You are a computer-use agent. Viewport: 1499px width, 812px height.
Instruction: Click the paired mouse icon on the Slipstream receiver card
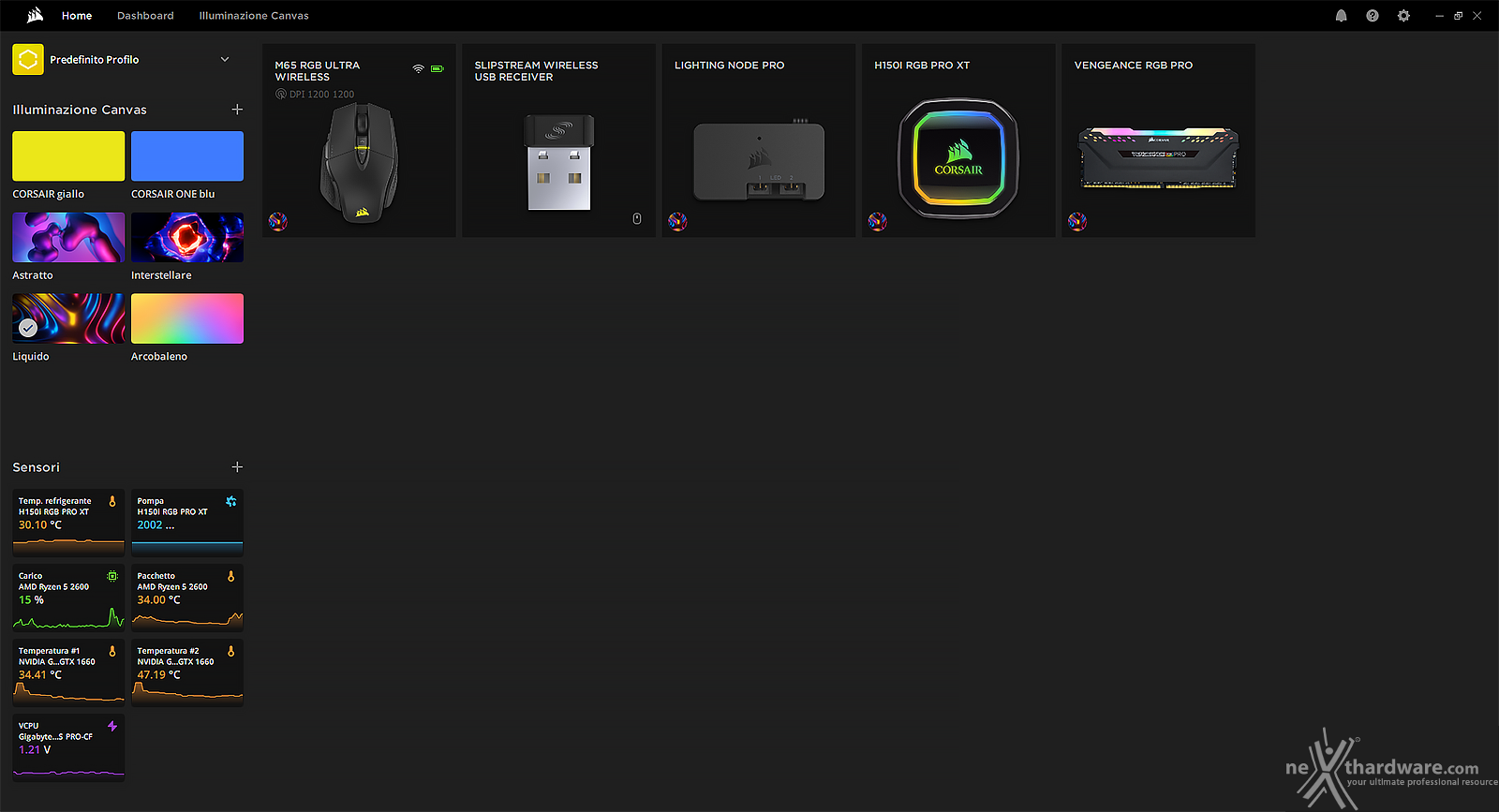637,218
